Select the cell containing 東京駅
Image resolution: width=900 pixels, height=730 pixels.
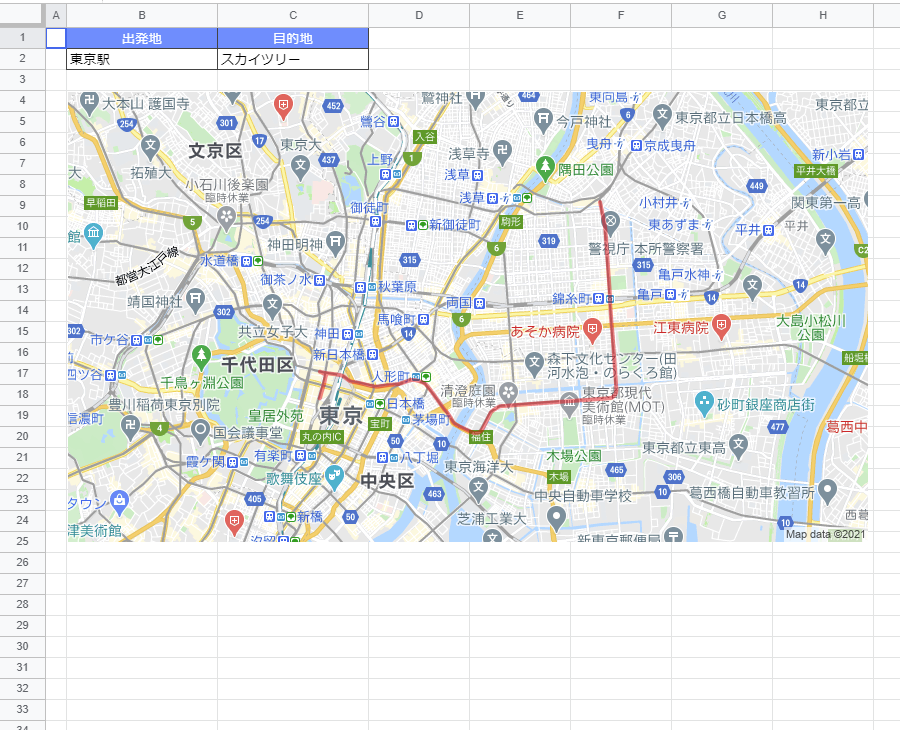142,58
